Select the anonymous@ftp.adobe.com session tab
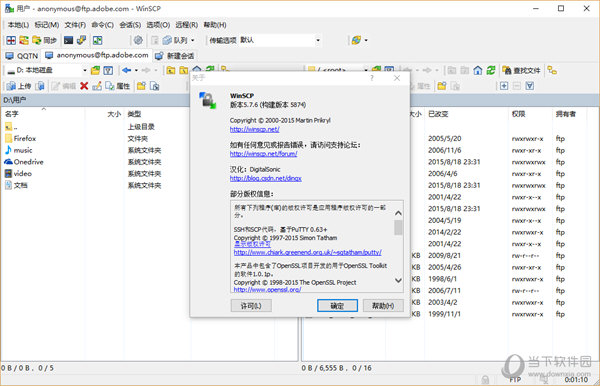Viewport: 600px width, 386px height. (x=97, y=55)
